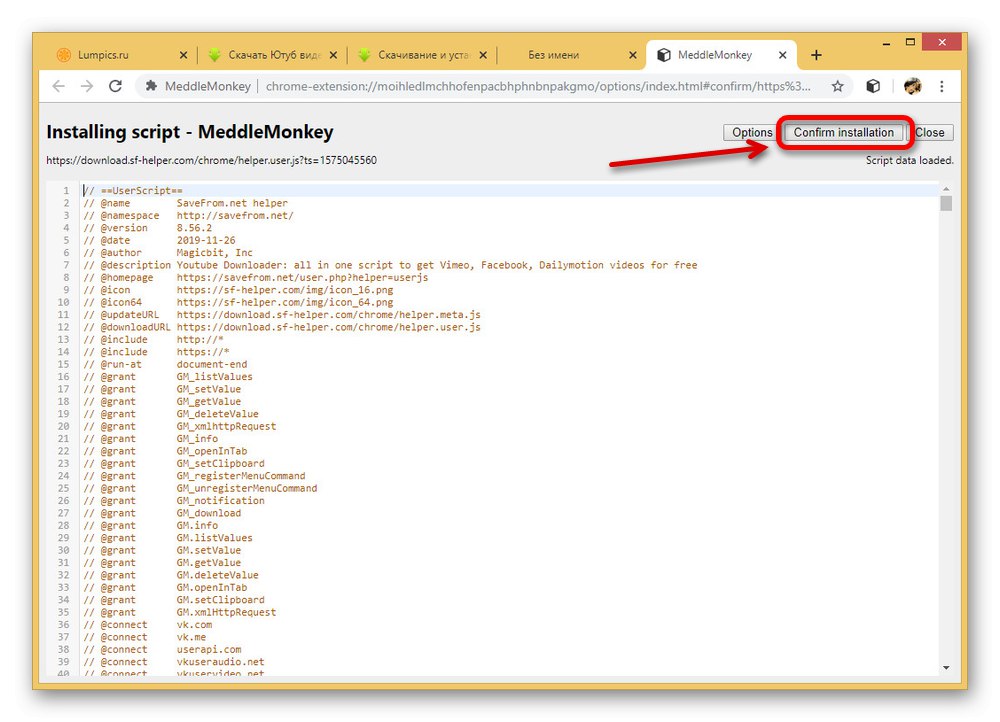
Task: Click the editor scroll down arrow
Action: (946, 668)
